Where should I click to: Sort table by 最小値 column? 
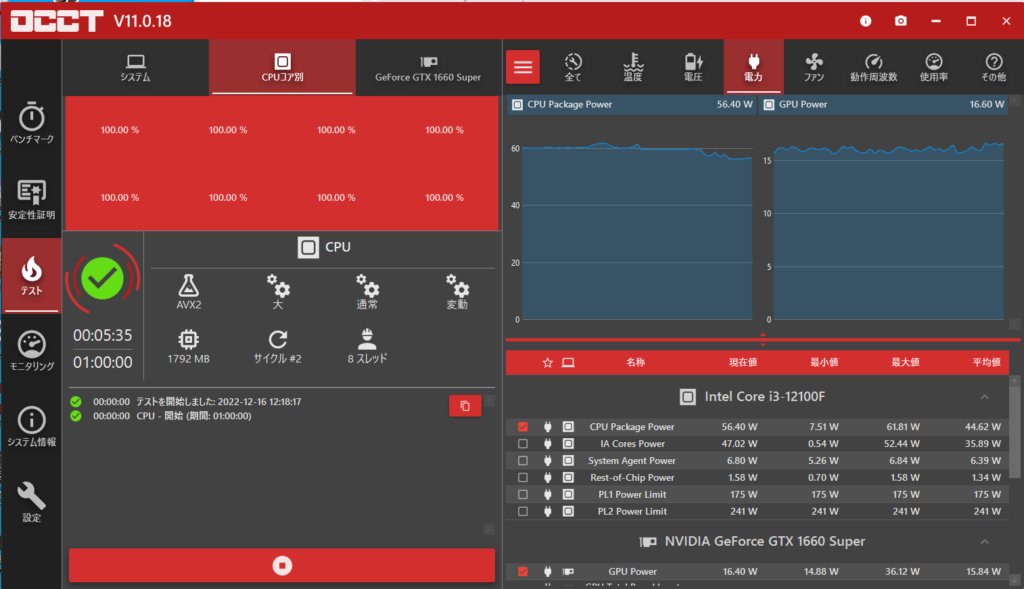pyautogui.click(x=824, y=362)
